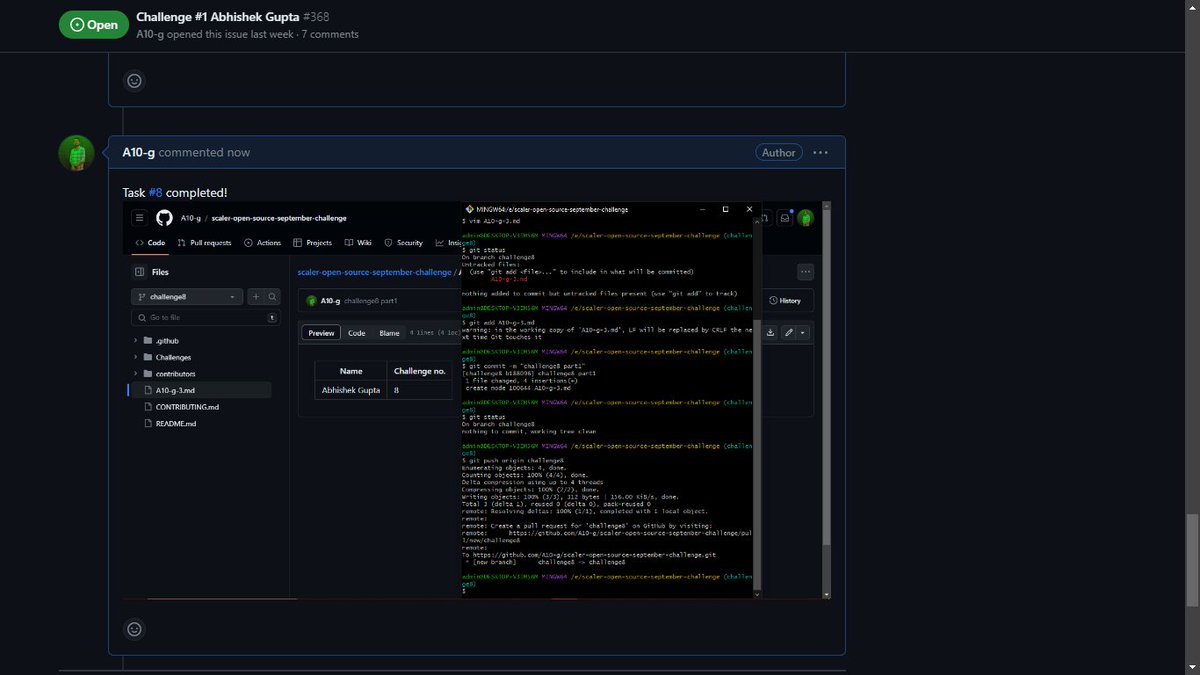Screen dimensions: 1200x675
Task: Switch to the Security tab in the embedded repo
Action: [x=404, y=242]
